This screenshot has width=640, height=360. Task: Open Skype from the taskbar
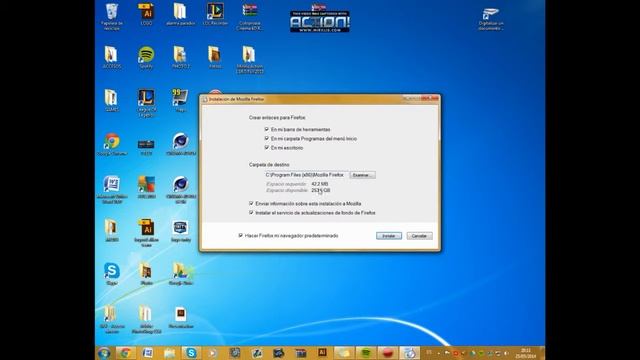191,353
